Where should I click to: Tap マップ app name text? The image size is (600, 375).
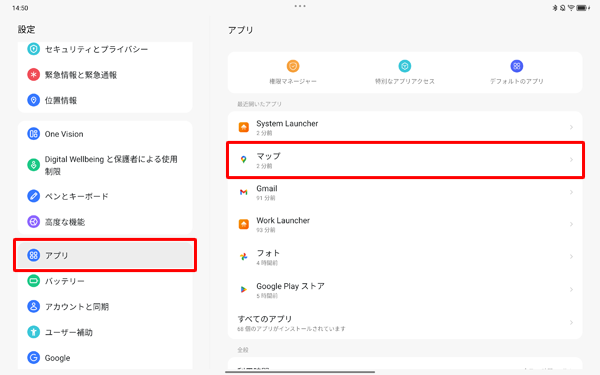[x=269, y=156]
